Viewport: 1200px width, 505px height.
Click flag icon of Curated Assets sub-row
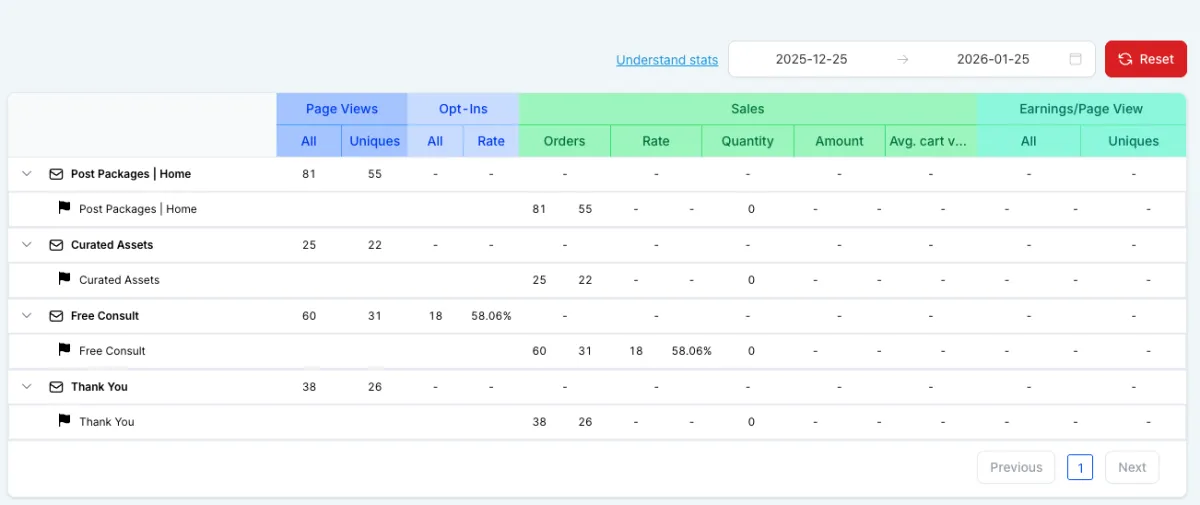(64, 279)
